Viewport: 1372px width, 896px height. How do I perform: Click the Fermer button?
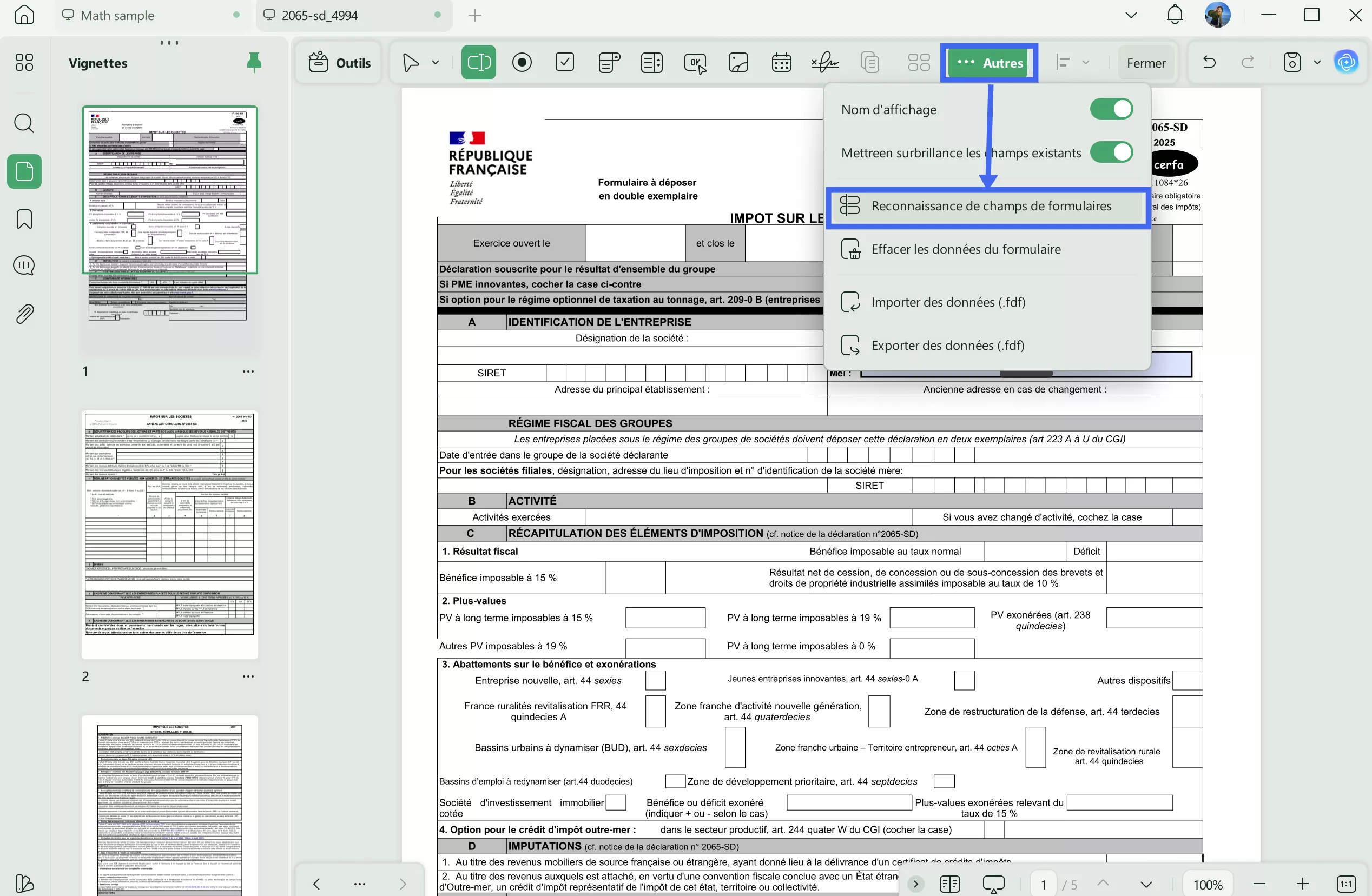[1146, 62]
